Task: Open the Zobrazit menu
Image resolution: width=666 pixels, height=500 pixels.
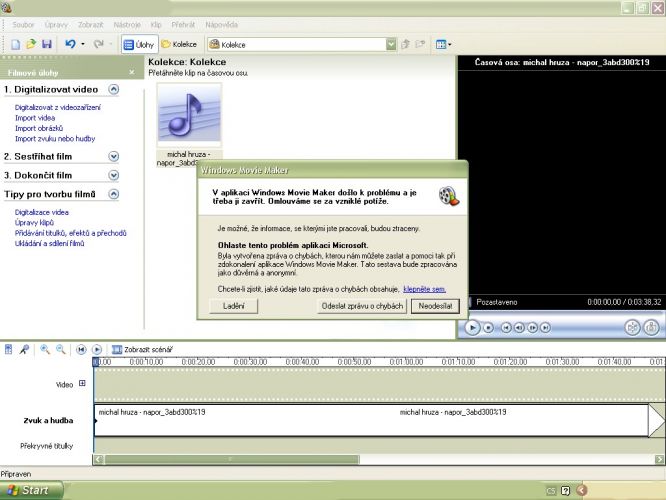Action: pyautogui.click(x=90, y=25)
